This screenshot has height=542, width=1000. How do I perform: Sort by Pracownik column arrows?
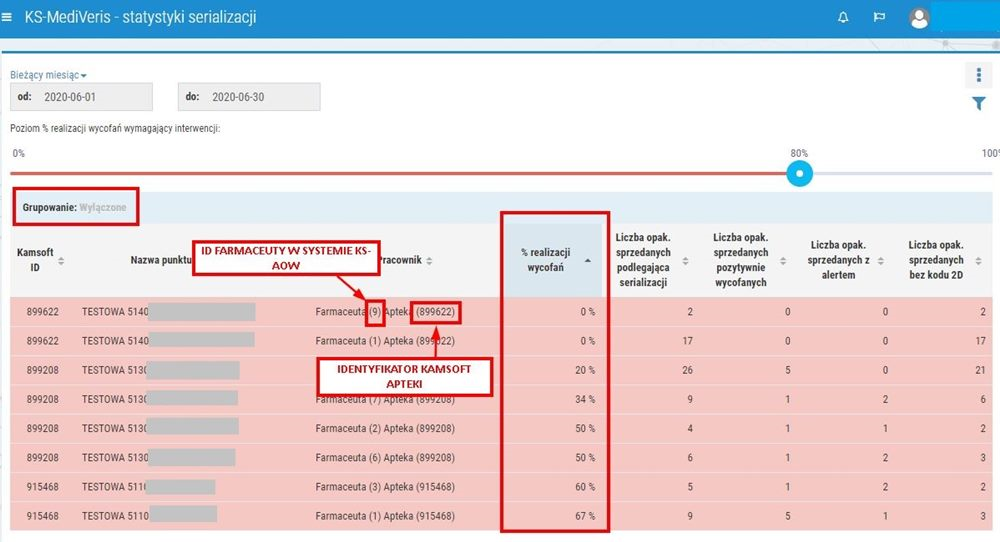click(429, 261)
